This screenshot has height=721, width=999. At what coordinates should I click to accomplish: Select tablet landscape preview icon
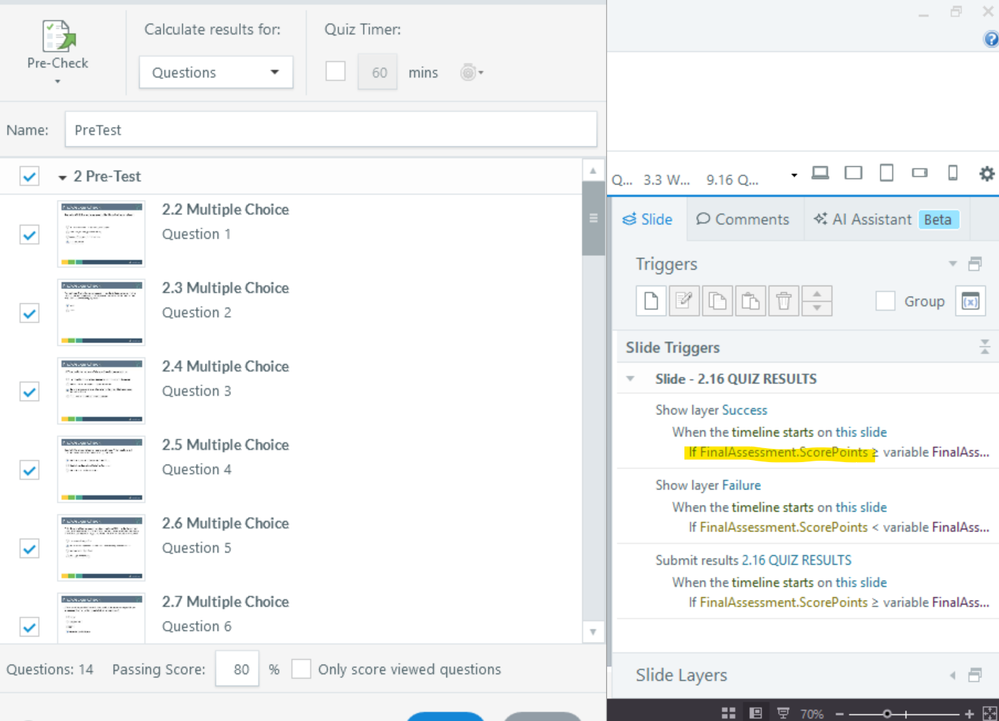pos(853,173)
